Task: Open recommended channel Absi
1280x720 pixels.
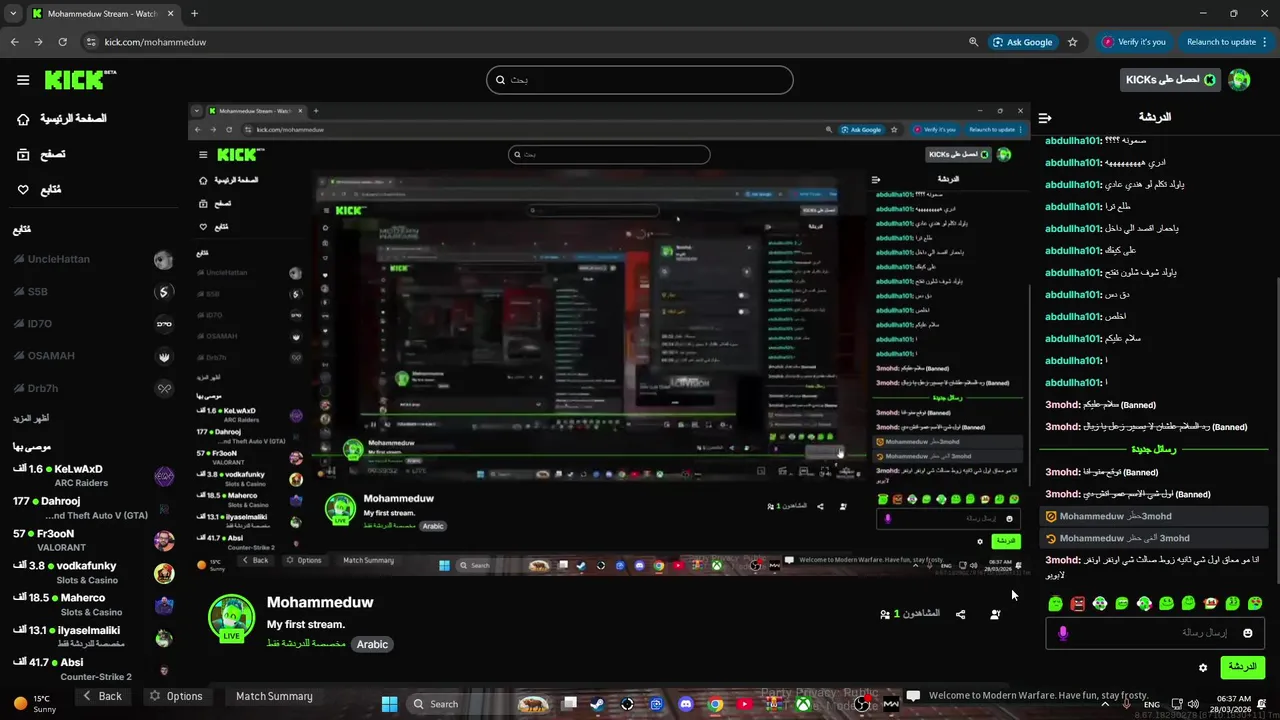Action: tap(92, 669)
